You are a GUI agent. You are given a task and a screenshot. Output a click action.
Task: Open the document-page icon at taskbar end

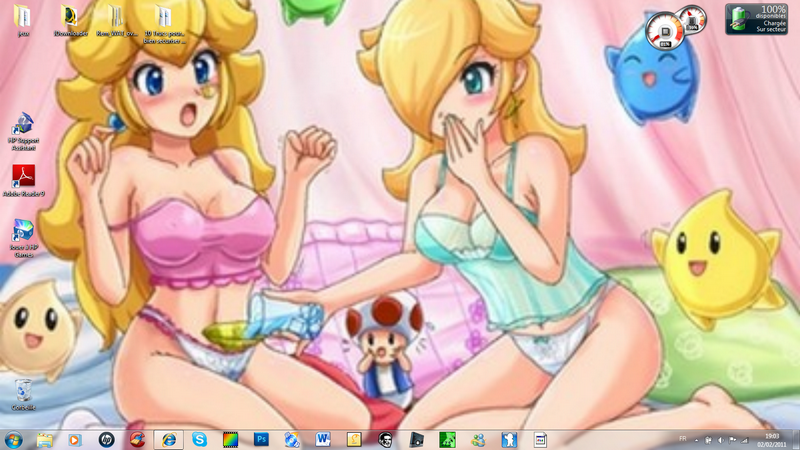pyautogui.click(x=540, y=439)
